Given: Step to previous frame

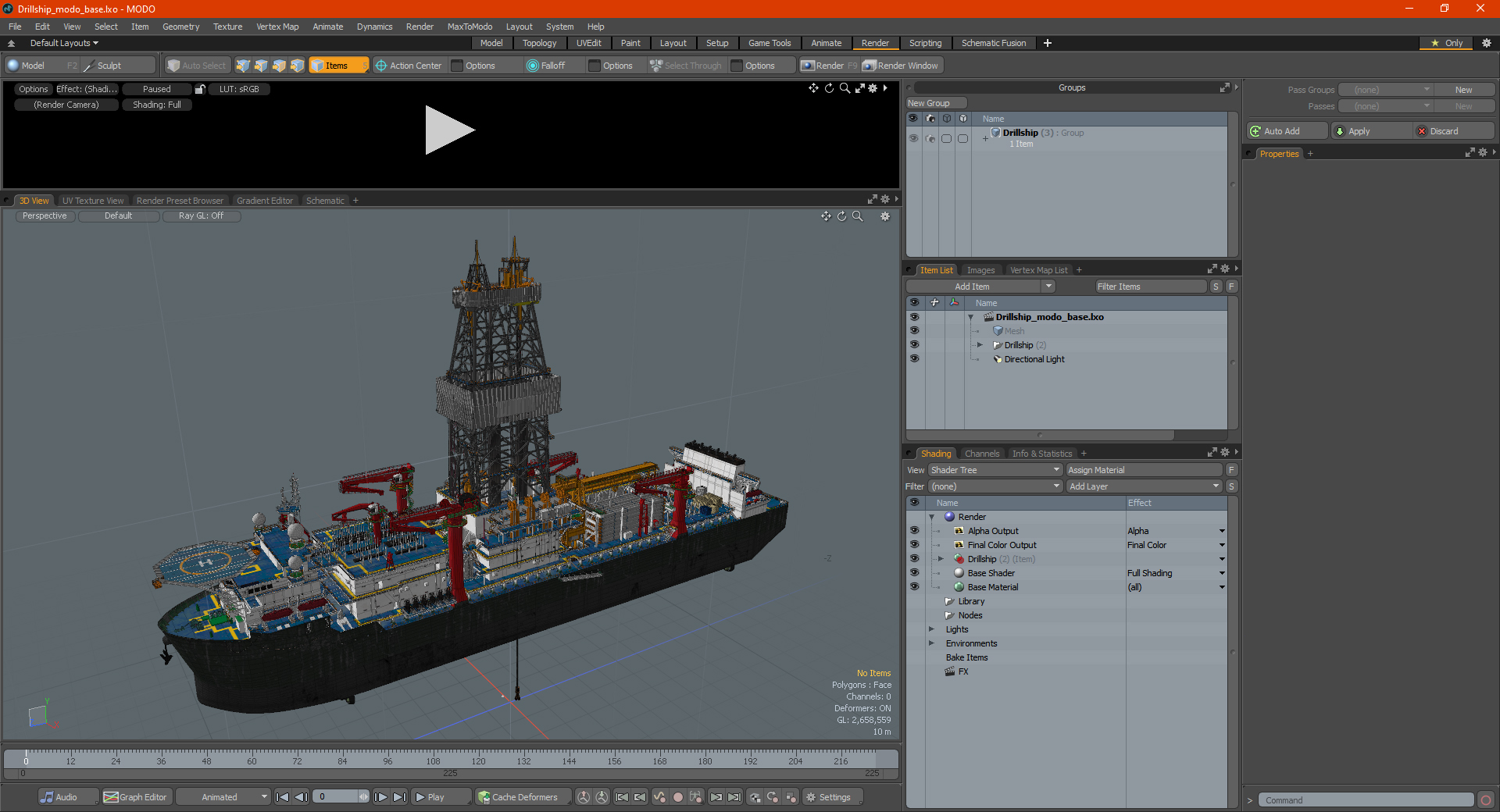Looking at the screenshot, I should coord(301,797).
